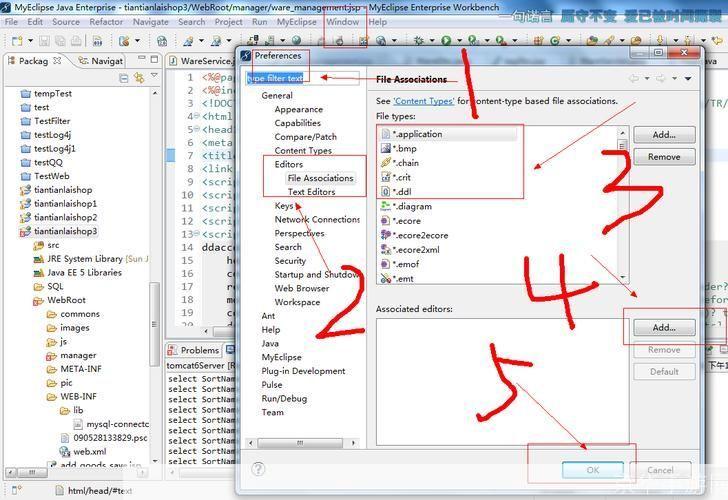The width and height of the screenshot is (728, 500).
Task: Collapse code fold at editor line 13
Action: click(x=197, y=234)
